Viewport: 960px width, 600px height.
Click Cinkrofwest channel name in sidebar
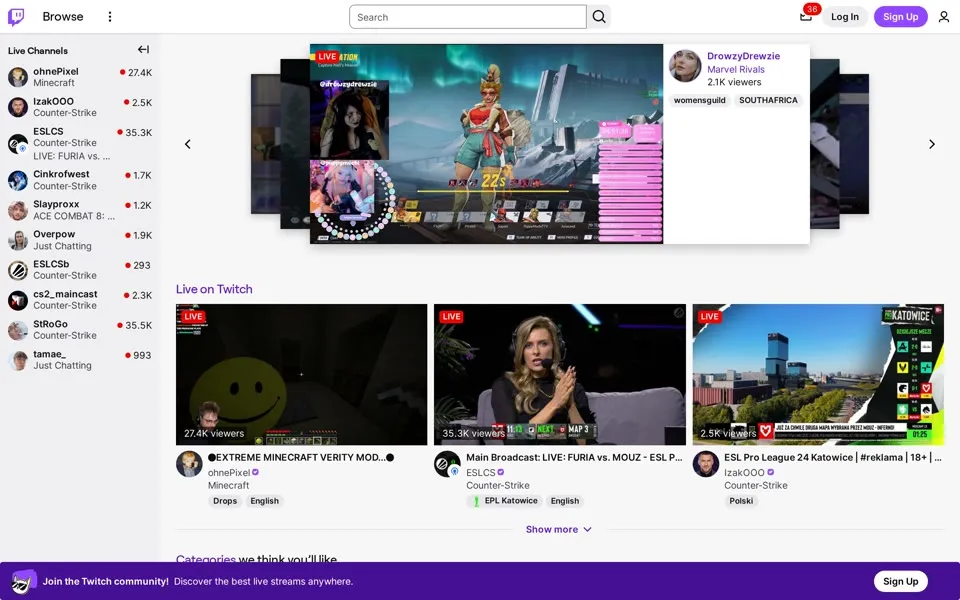(61, 174)
